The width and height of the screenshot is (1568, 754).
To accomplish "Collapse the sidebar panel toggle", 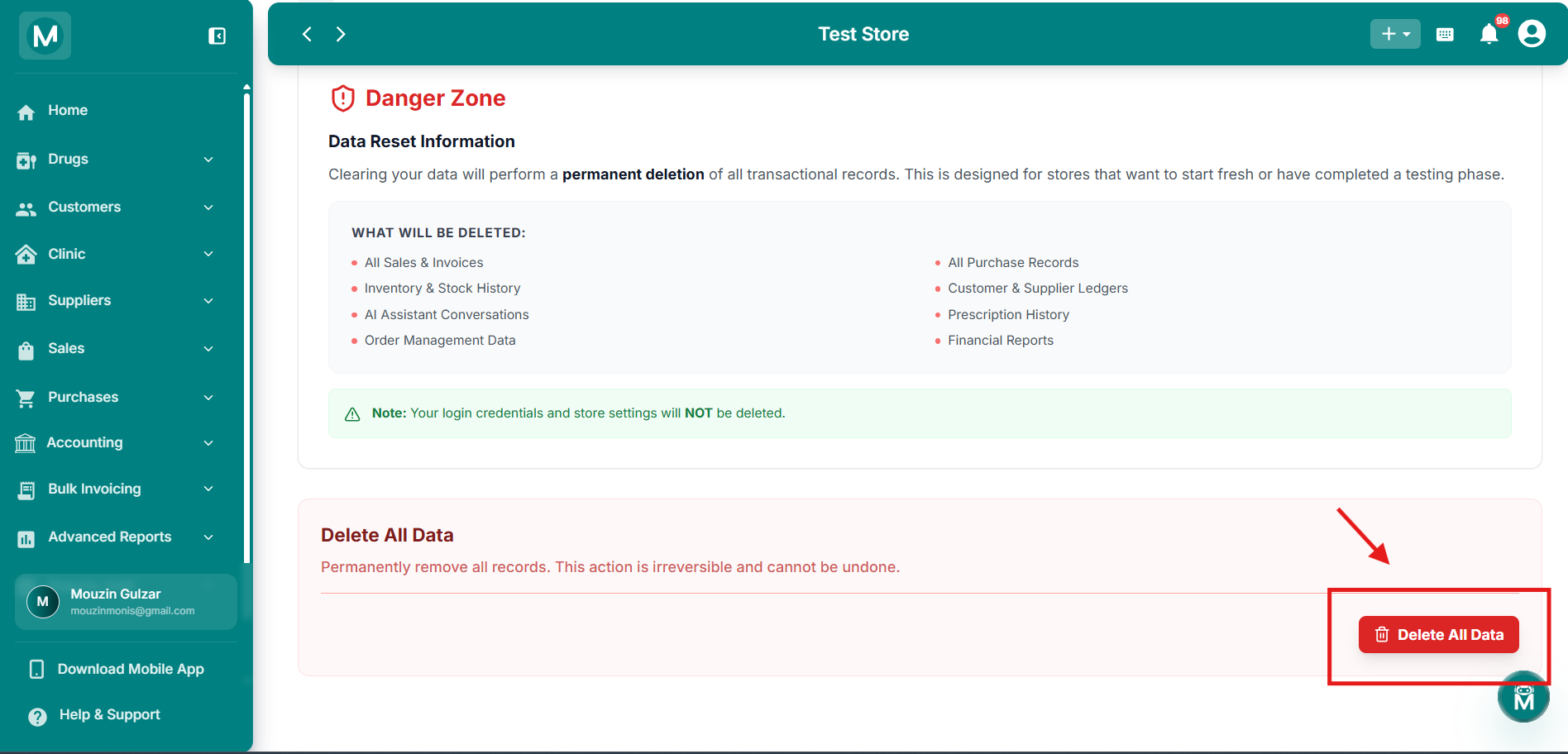I will pyautogui.click(x=217, y=36).
